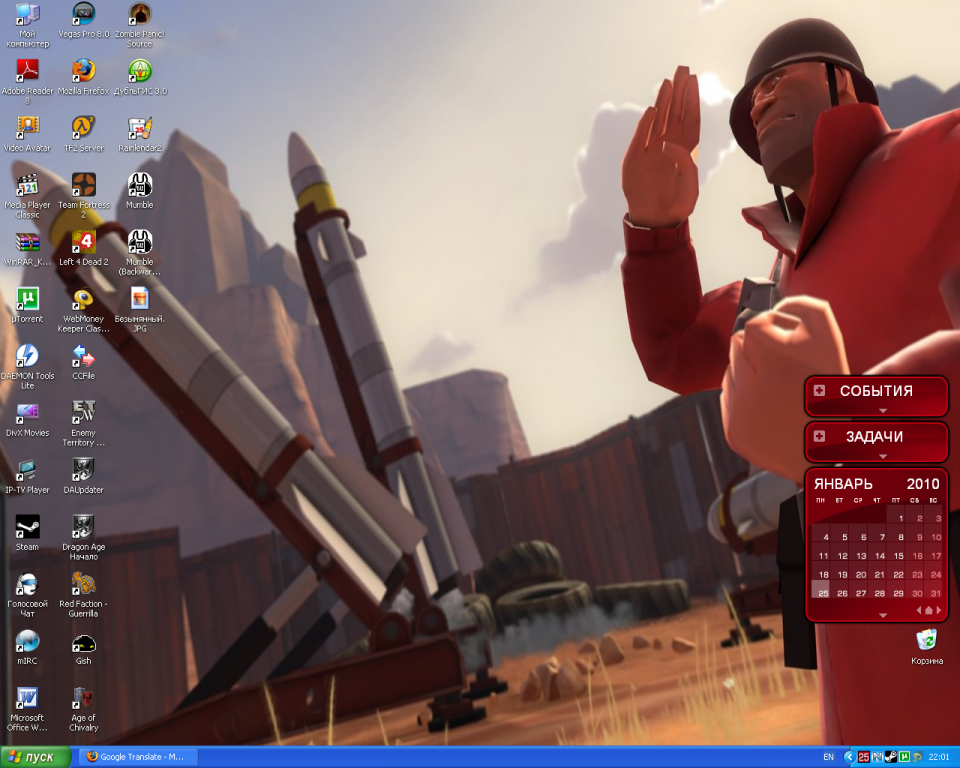Open the Steam tray icon

click(x=891, y=757)
